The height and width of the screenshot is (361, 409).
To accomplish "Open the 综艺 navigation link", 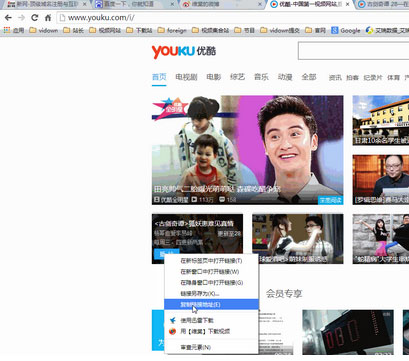I will pyautogui.click(x=237, y=77).
